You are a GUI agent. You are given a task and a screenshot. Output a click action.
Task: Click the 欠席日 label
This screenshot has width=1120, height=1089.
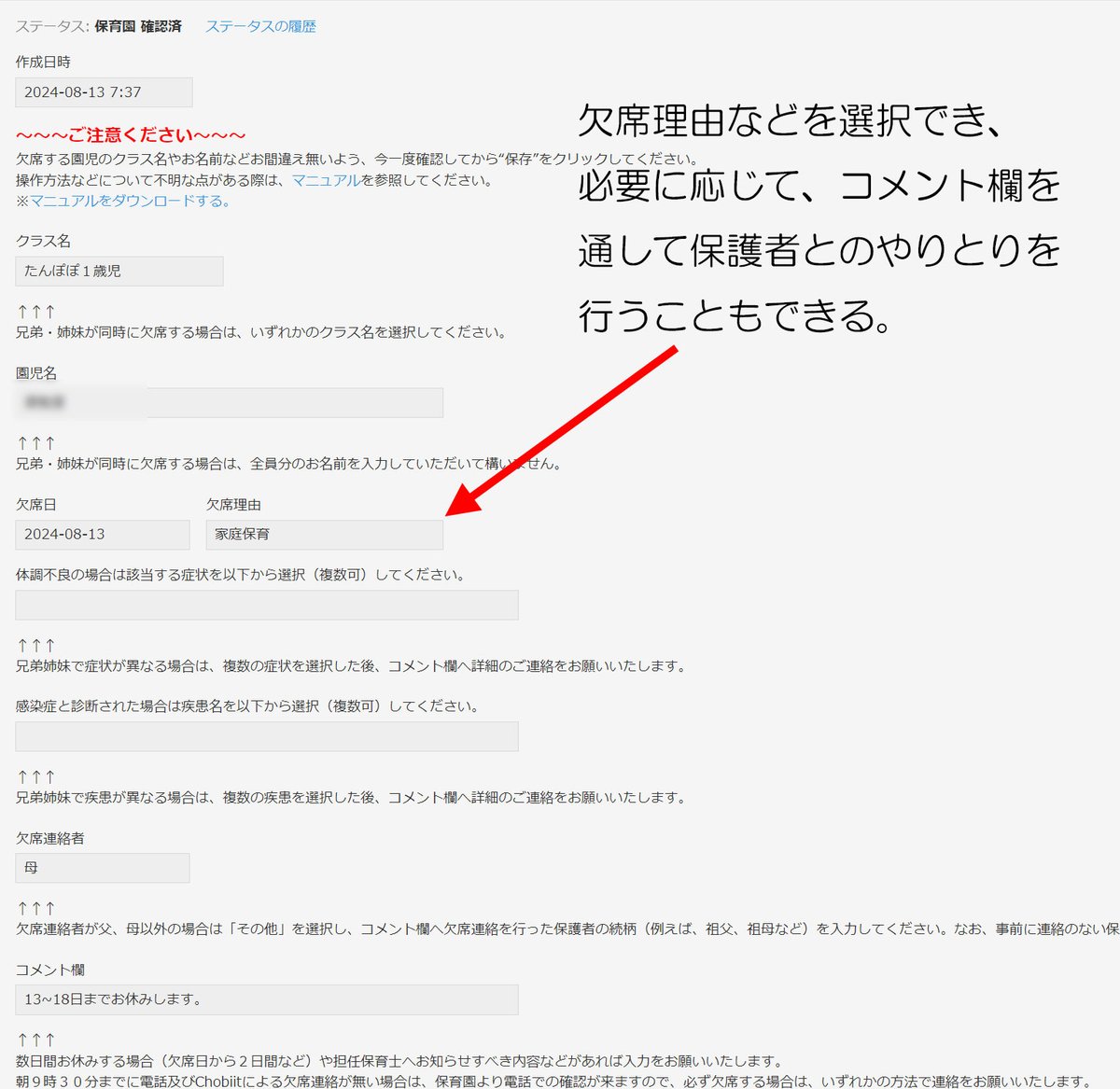[36, 504]
